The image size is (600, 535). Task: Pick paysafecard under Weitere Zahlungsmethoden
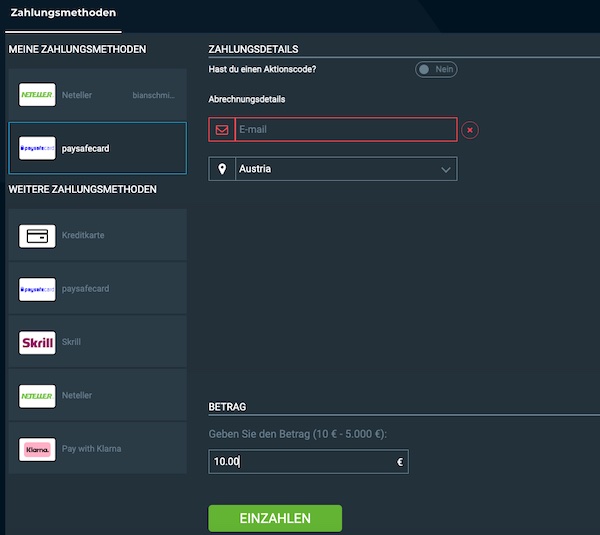[x=98, y=289]
